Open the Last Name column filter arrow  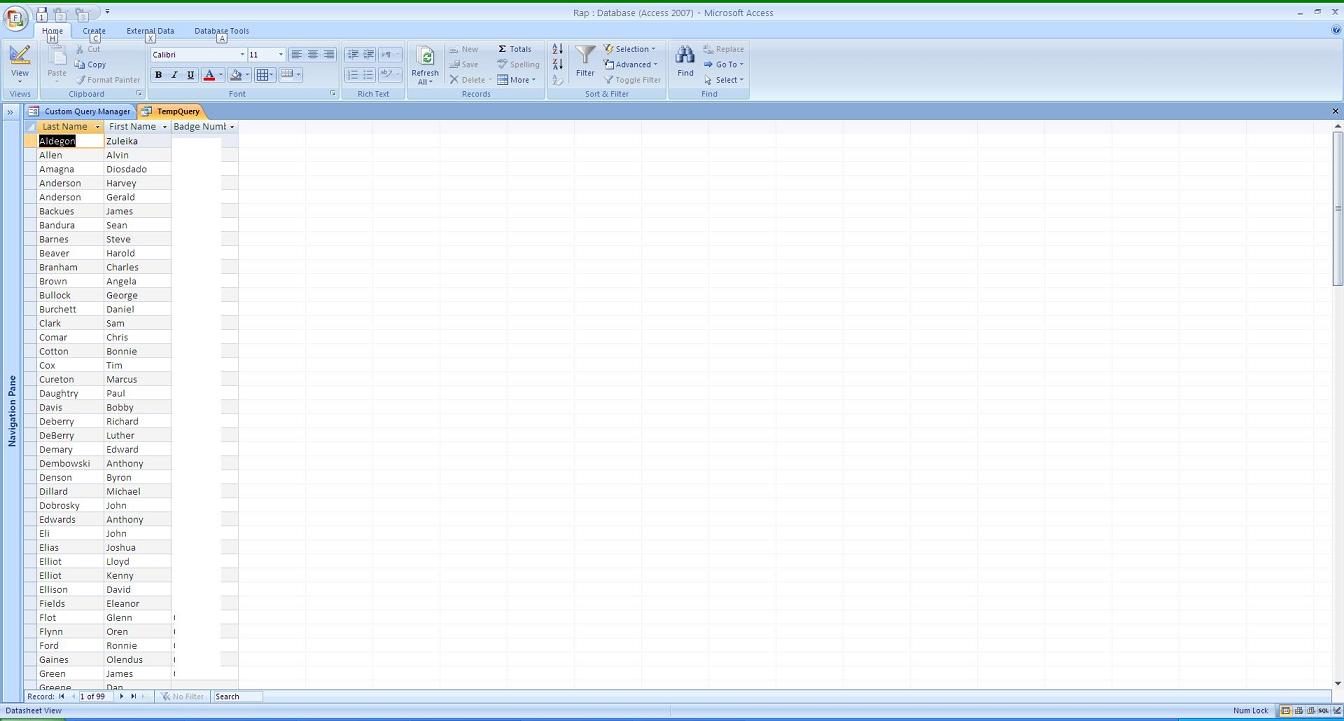pyautogui.click(x=98, y=127)
